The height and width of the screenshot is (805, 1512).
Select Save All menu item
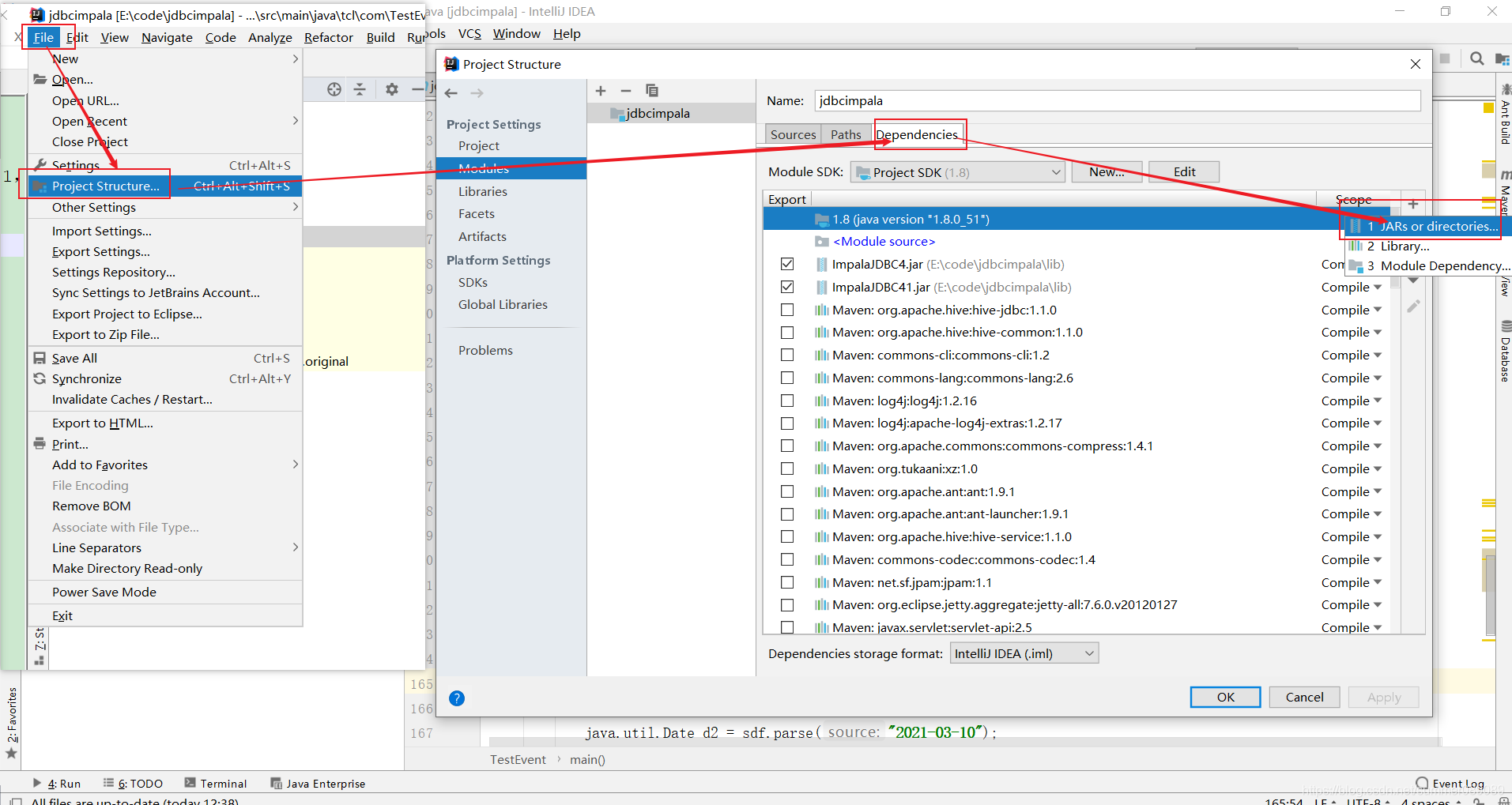(x=165, y=358)
